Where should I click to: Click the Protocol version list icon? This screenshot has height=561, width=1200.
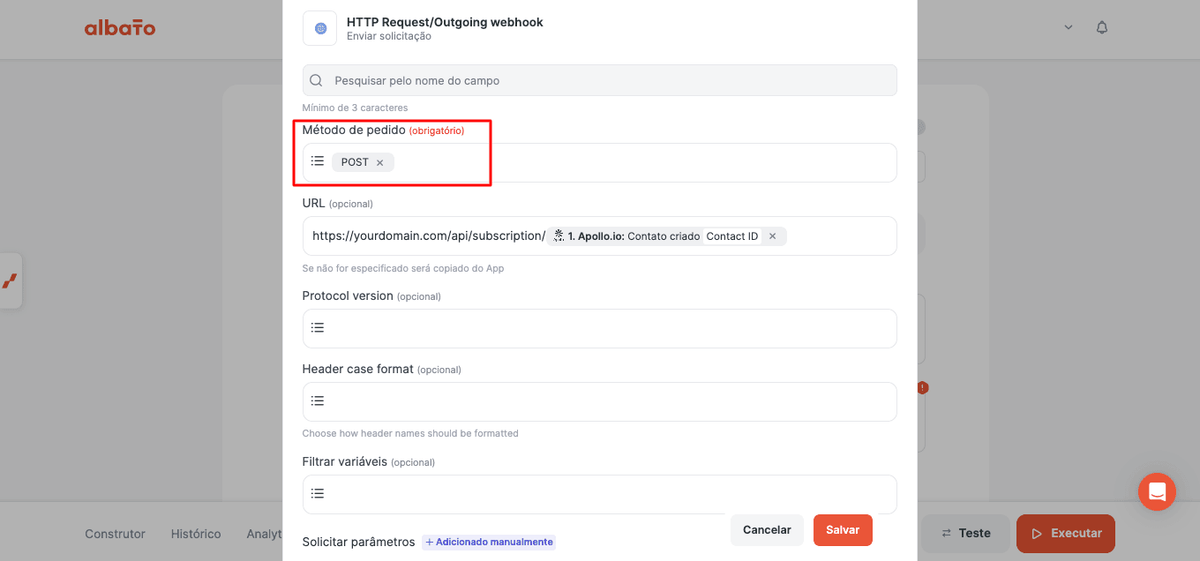click(317, 328)
